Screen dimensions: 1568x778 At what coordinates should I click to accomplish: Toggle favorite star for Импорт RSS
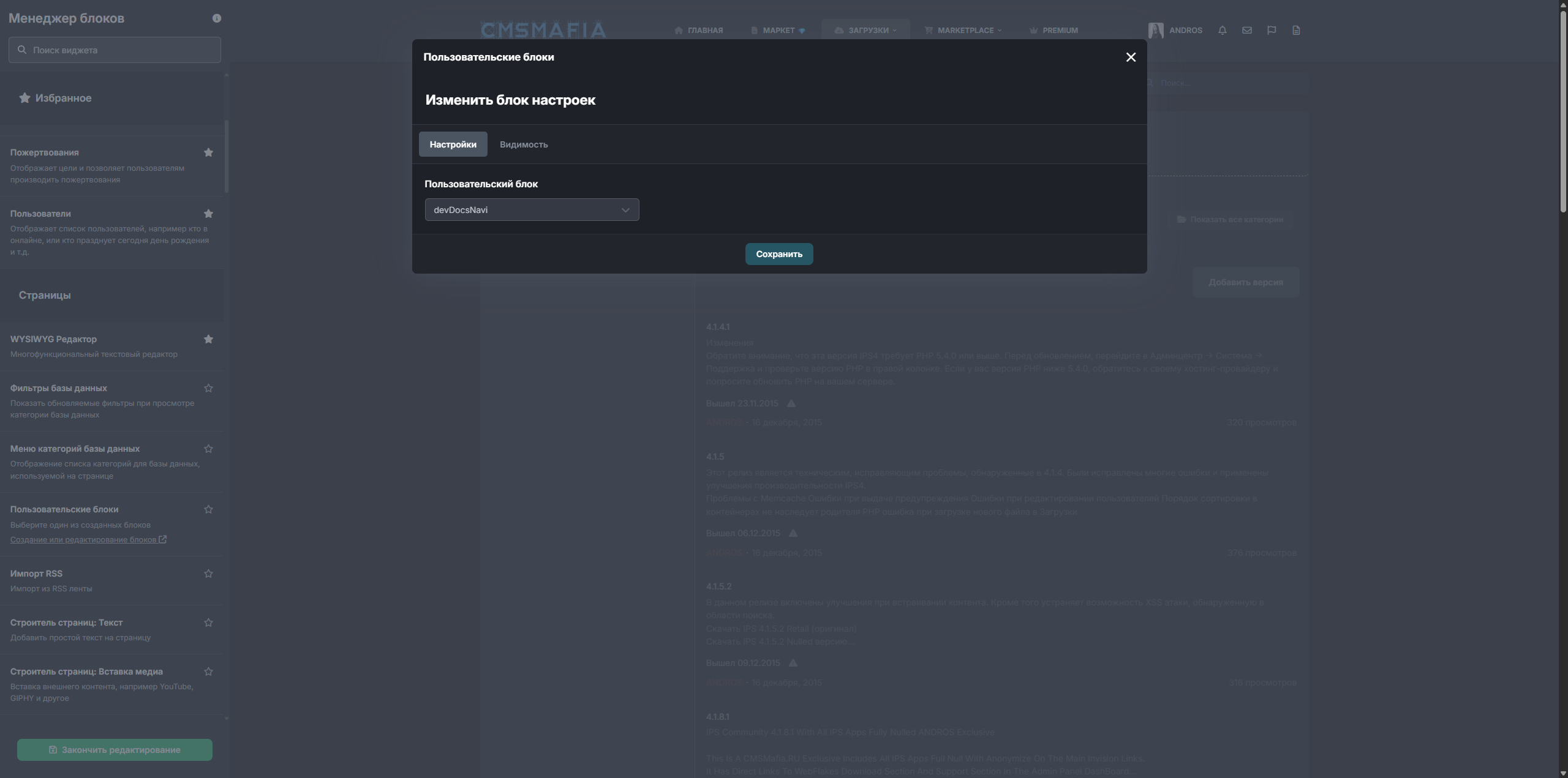(x=208, y=574)
